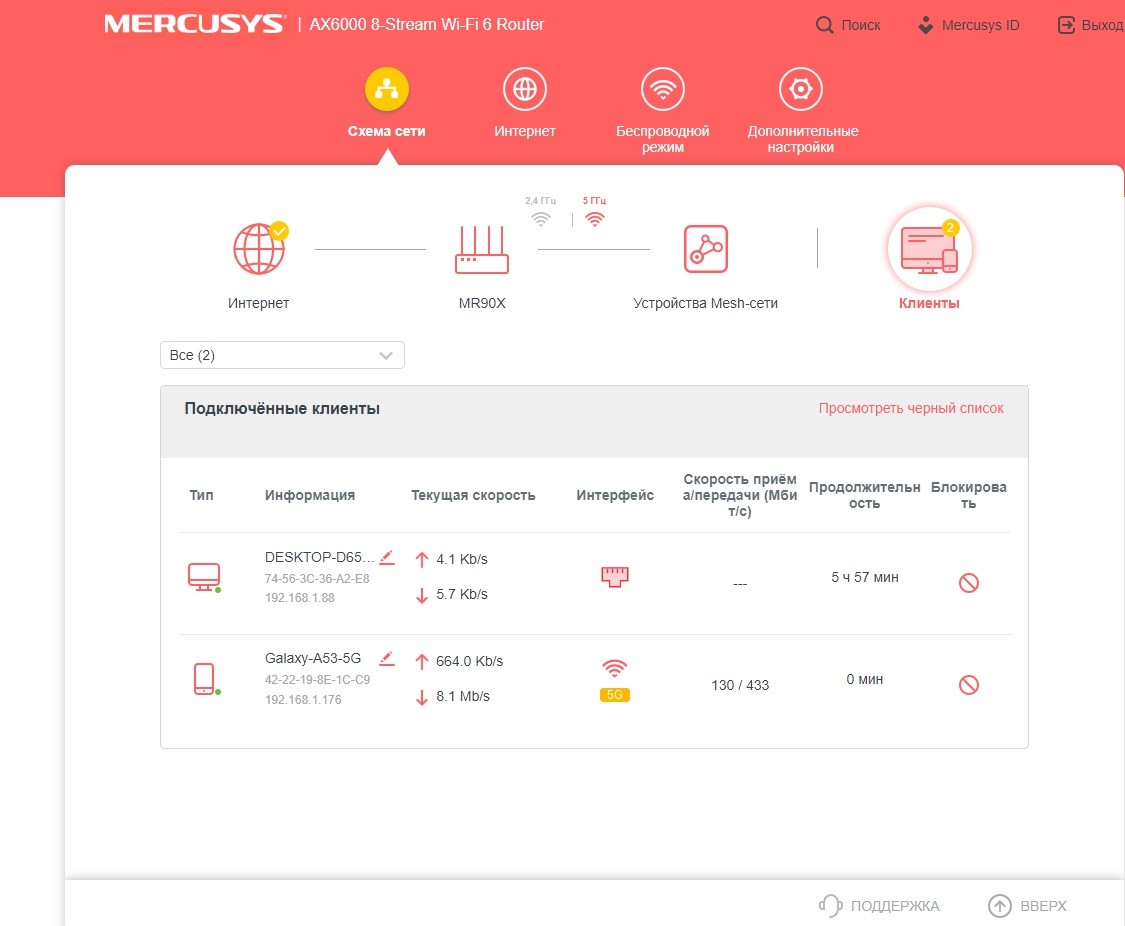Edit the DESKTOP-D65 device name pencil
1125x926 pixels.
coord(387,557)
